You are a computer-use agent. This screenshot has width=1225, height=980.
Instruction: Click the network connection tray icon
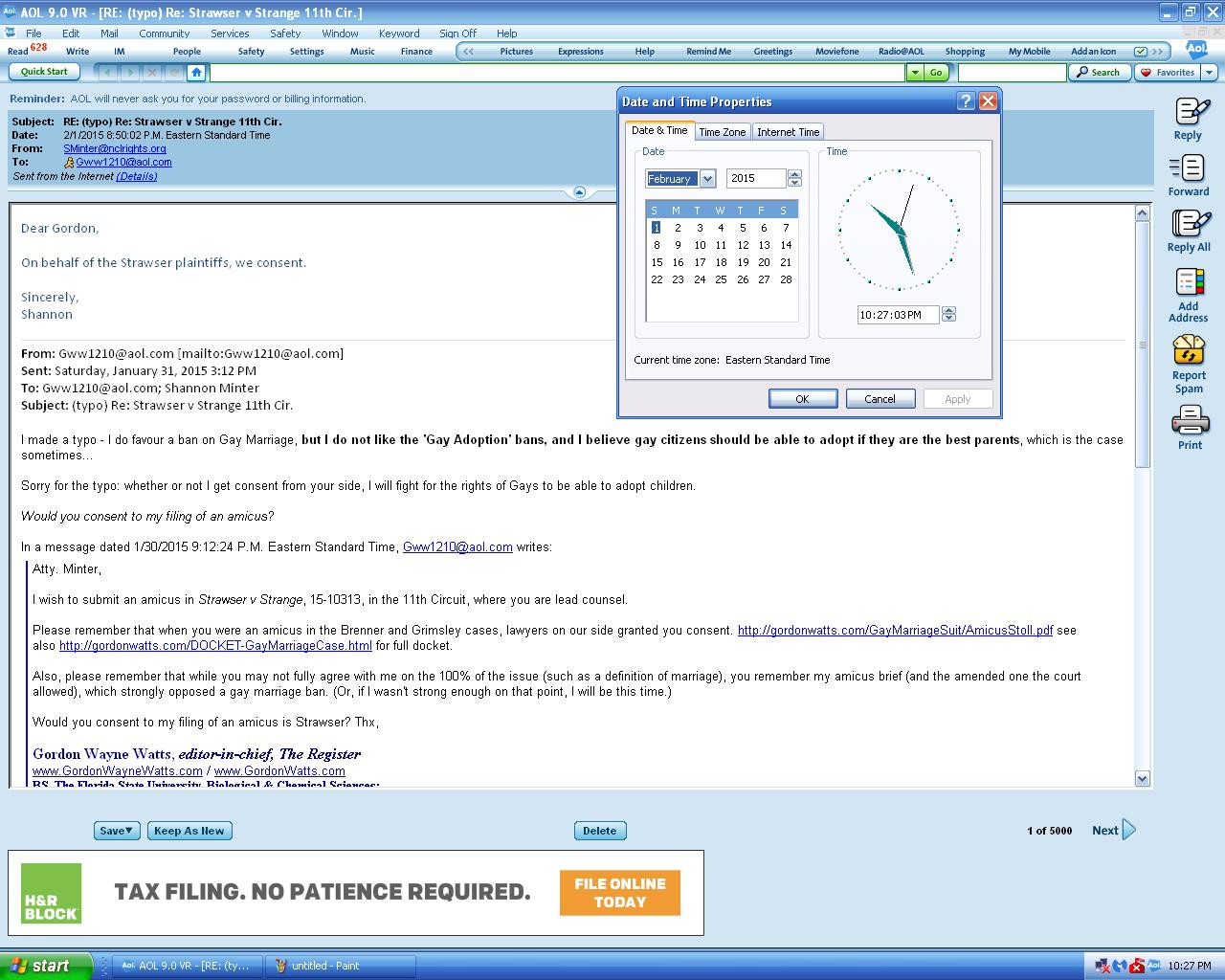click(x=1102, y=966)
